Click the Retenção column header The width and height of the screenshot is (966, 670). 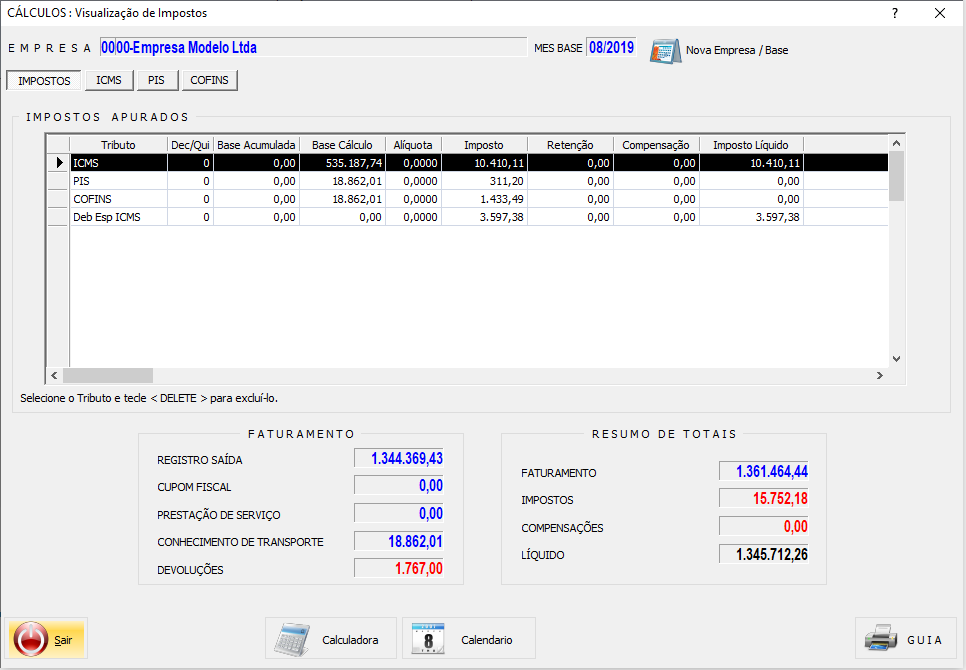pos(570,145)
